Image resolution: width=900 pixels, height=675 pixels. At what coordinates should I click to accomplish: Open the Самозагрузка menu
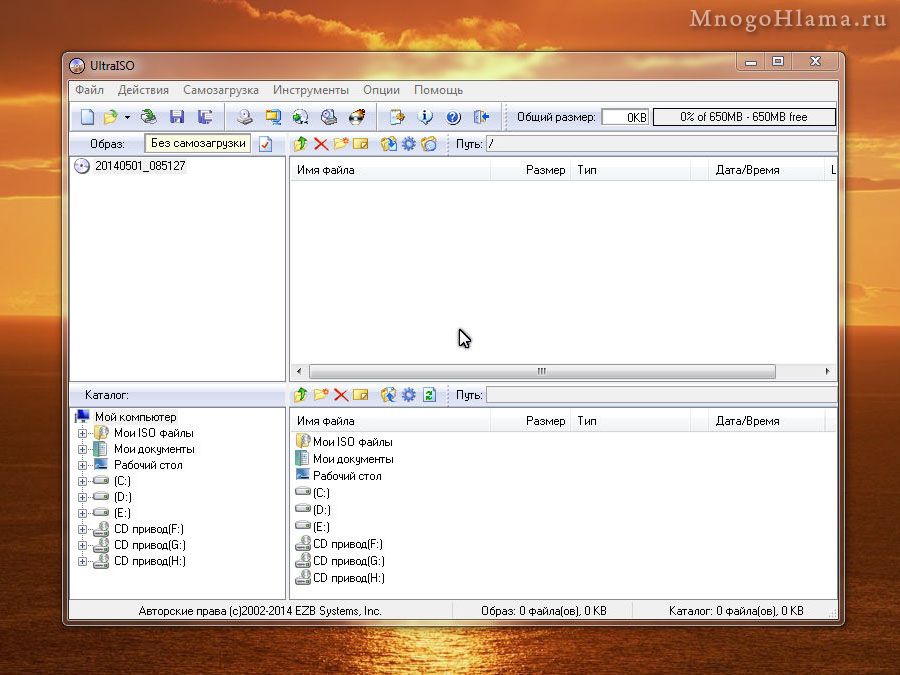pos(220,90)
